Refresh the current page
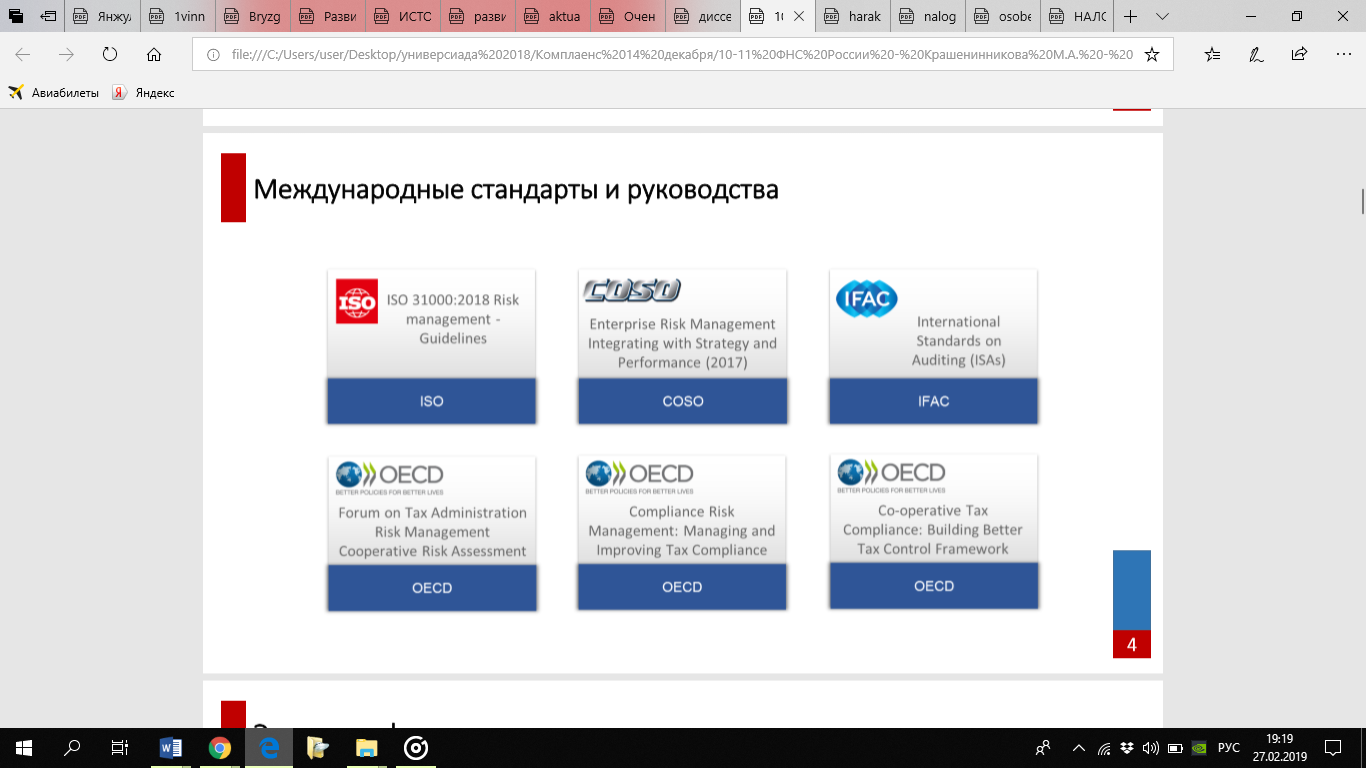1366x768 pixels. (x=110, y=55)
